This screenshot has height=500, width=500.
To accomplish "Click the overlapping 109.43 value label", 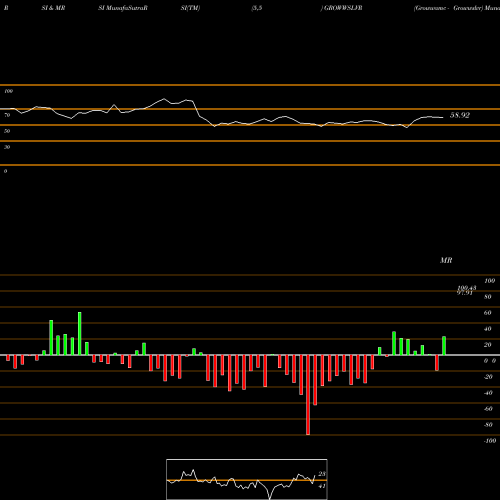I will click(467, 288).
